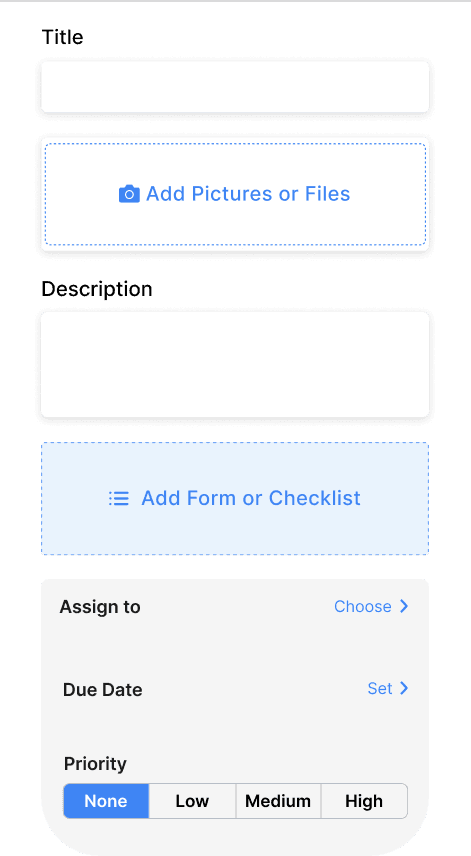Click inside the Description text box
Viewport: 471px width, 856px height.
[235, 365]
